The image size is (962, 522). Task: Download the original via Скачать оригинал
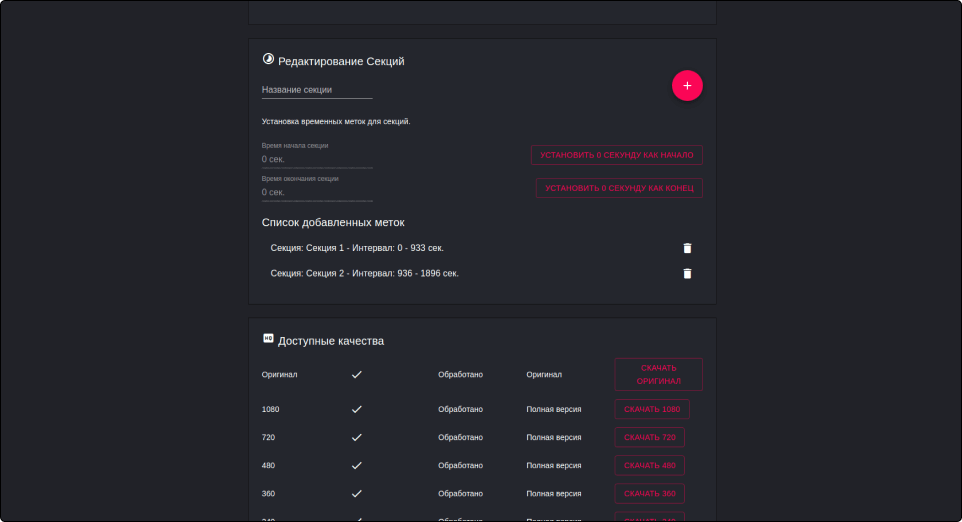(658, 374)
